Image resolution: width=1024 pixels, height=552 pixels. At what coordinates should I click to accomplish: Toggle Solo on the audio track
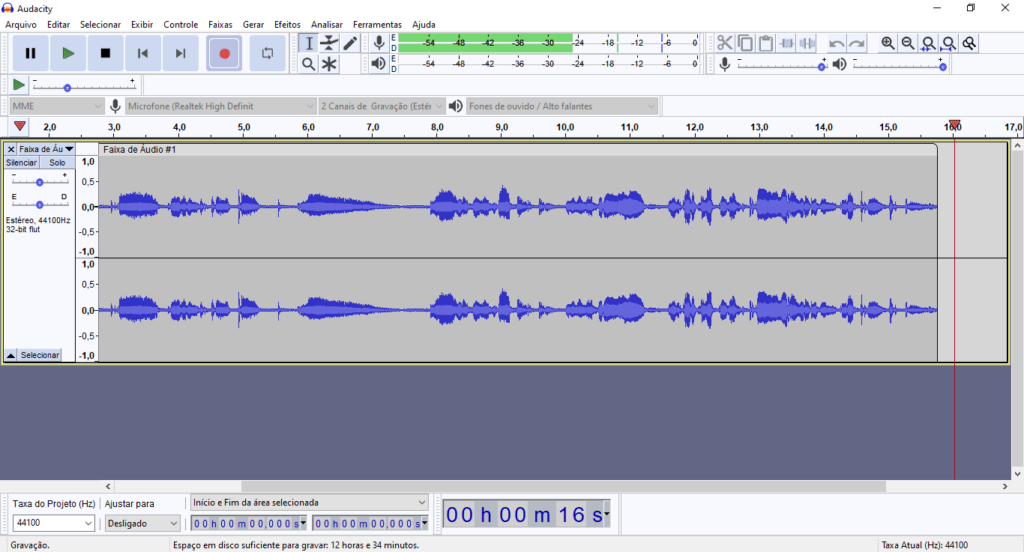[57, 162]
